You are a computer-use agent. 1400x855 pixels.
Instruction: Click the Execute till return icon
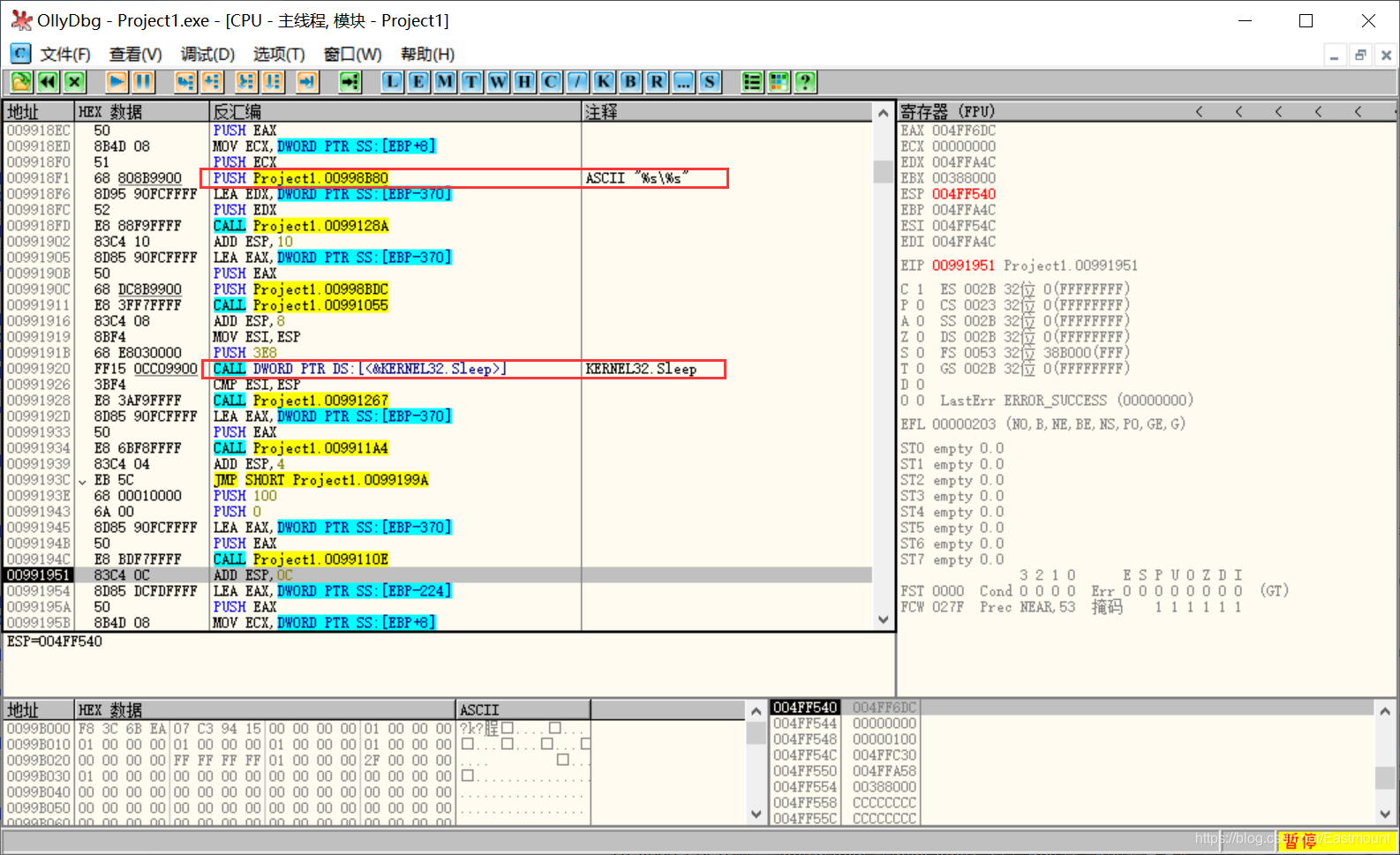(306, 82)
